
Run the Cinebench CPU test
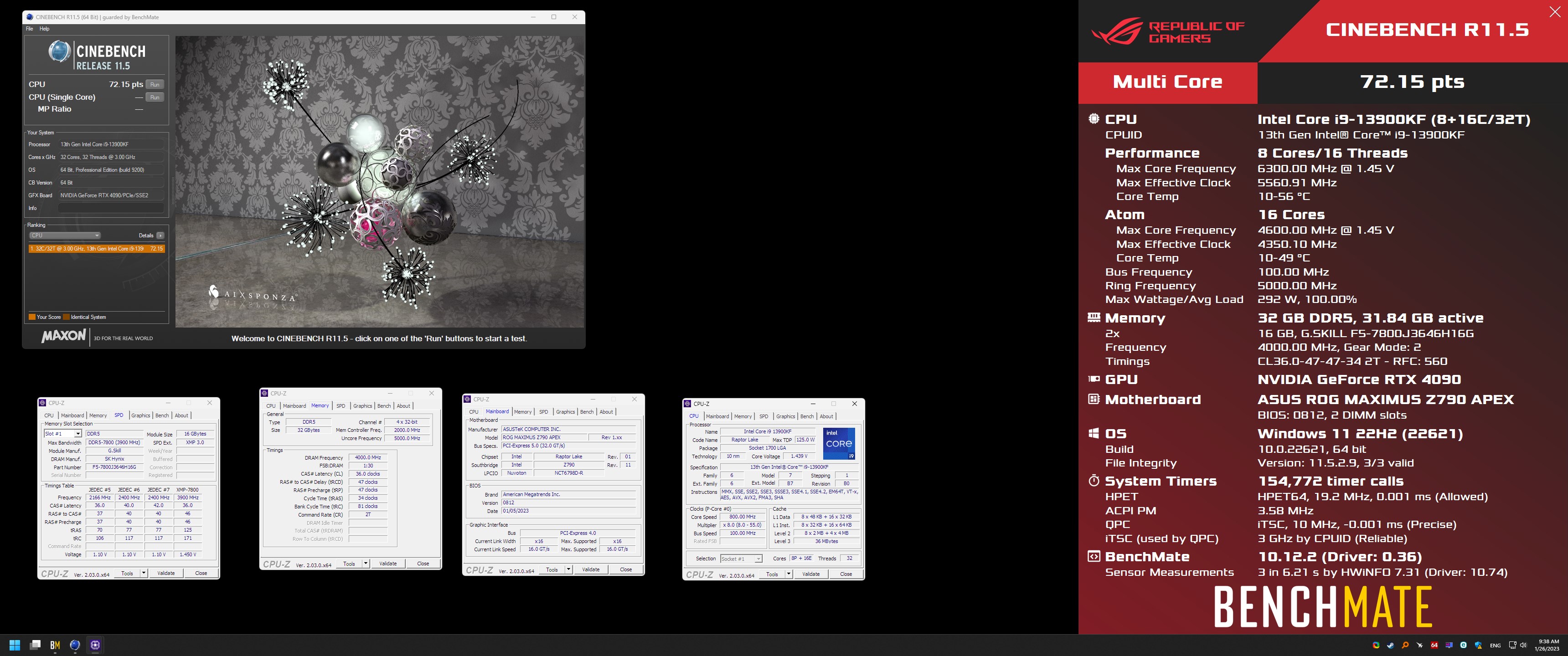(155, 85)
